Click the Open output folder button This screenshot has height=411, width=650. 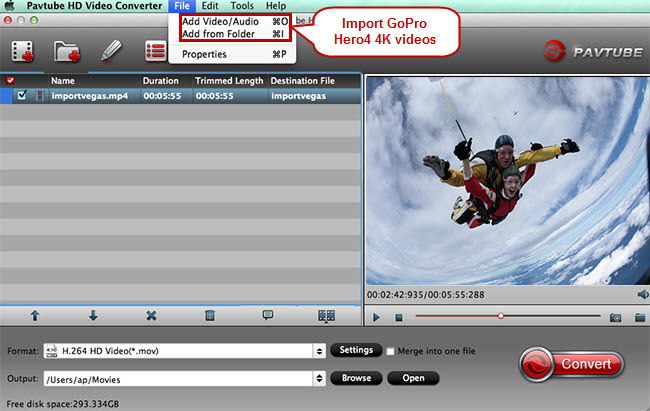pos(413,378)
